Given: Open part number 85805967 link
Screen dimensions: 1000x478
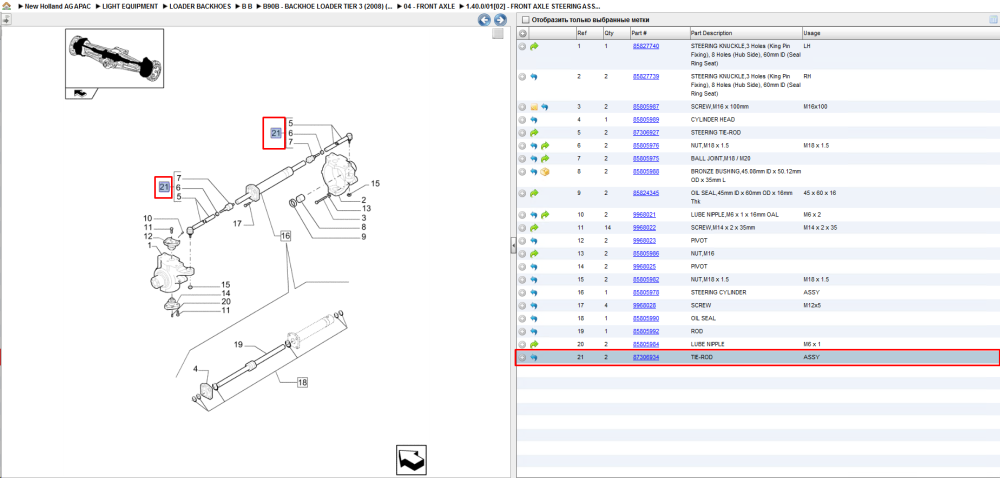Looking at the screenshot, I should 645,106.
